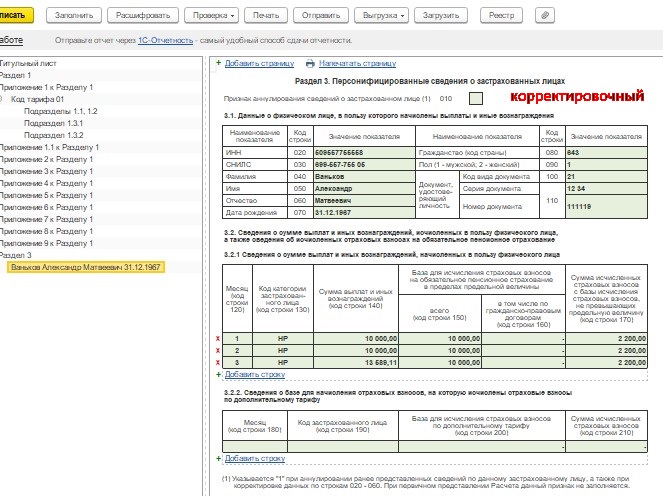Delete month 3 row with red X
663x496 pixels.
(x=218, y=362)
